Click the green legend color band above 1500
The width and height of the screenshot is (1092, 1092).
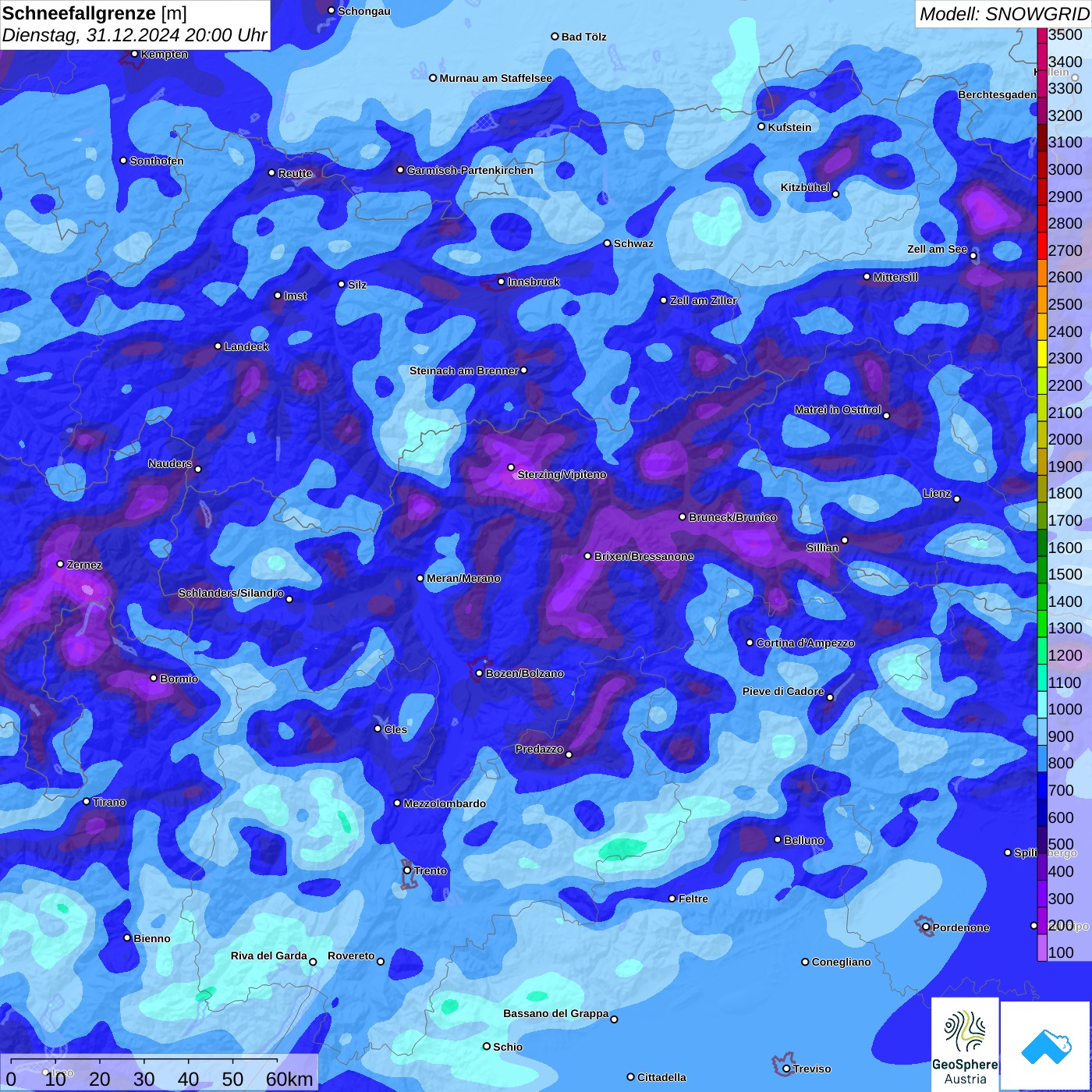[x=1041, y=569]
